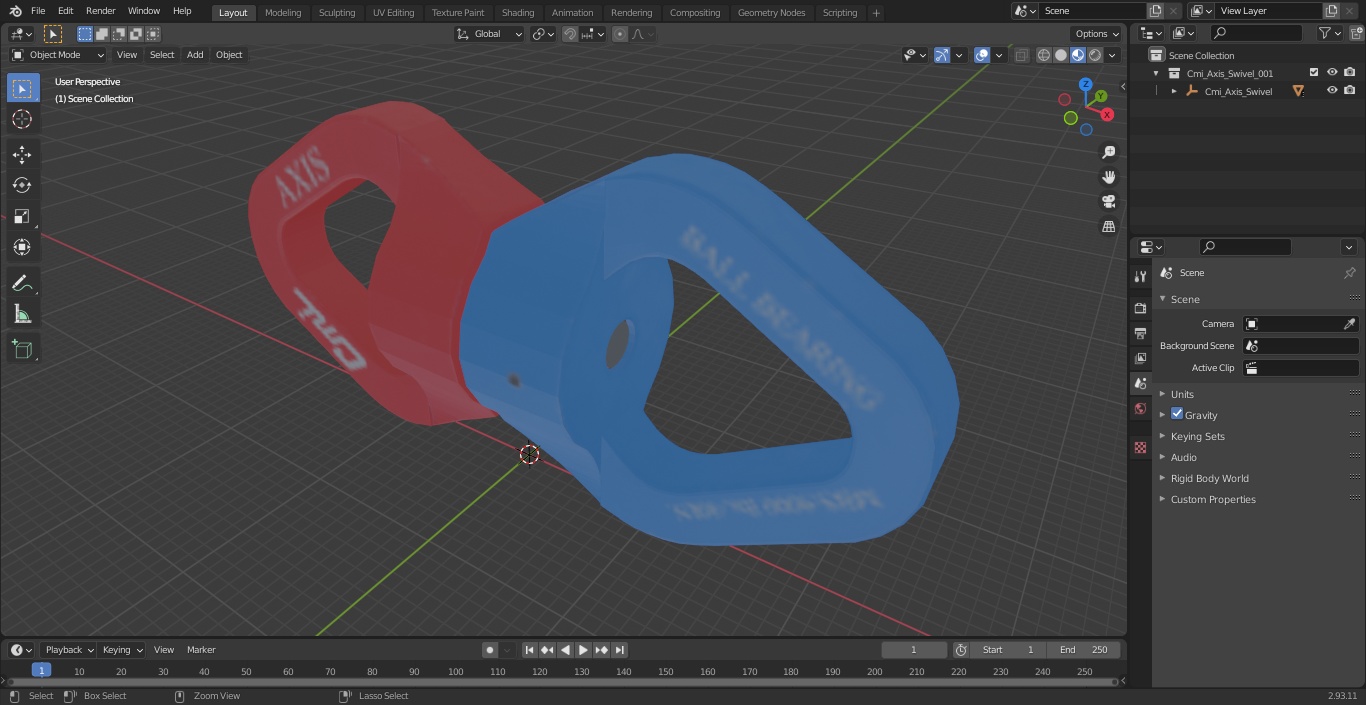Open Global transform orientation dropdown
The width and height of the screenshot is (1366, 705).
[x=489, y=34]
